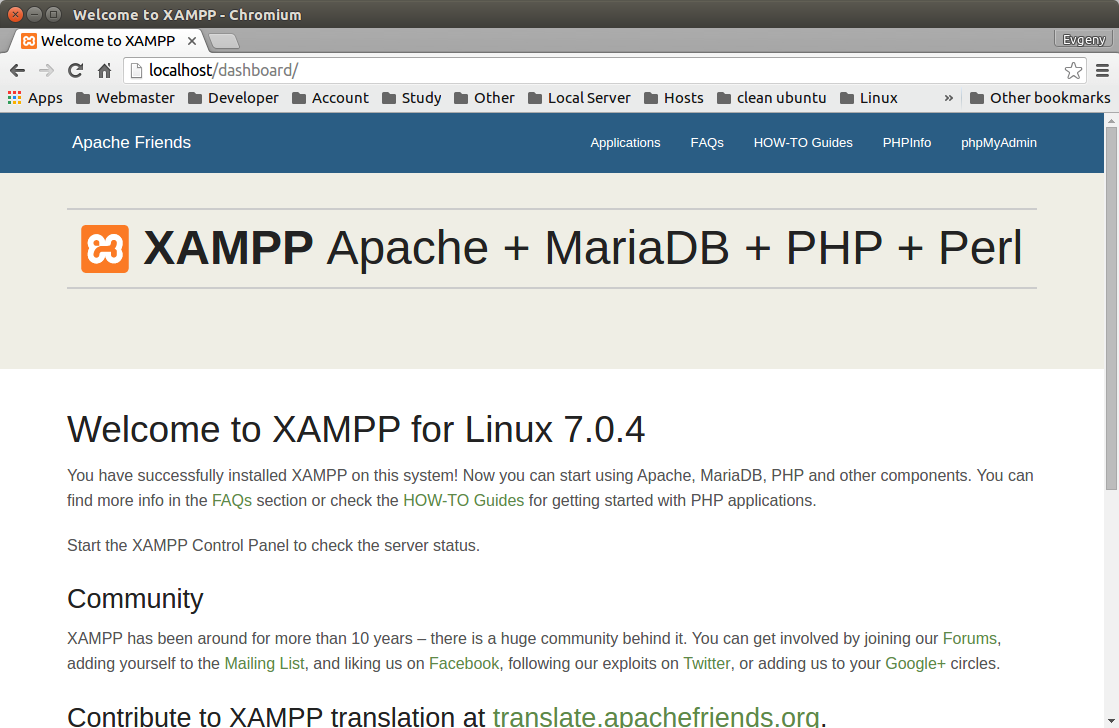Click the page info icon in address bar

pos(136,70)
